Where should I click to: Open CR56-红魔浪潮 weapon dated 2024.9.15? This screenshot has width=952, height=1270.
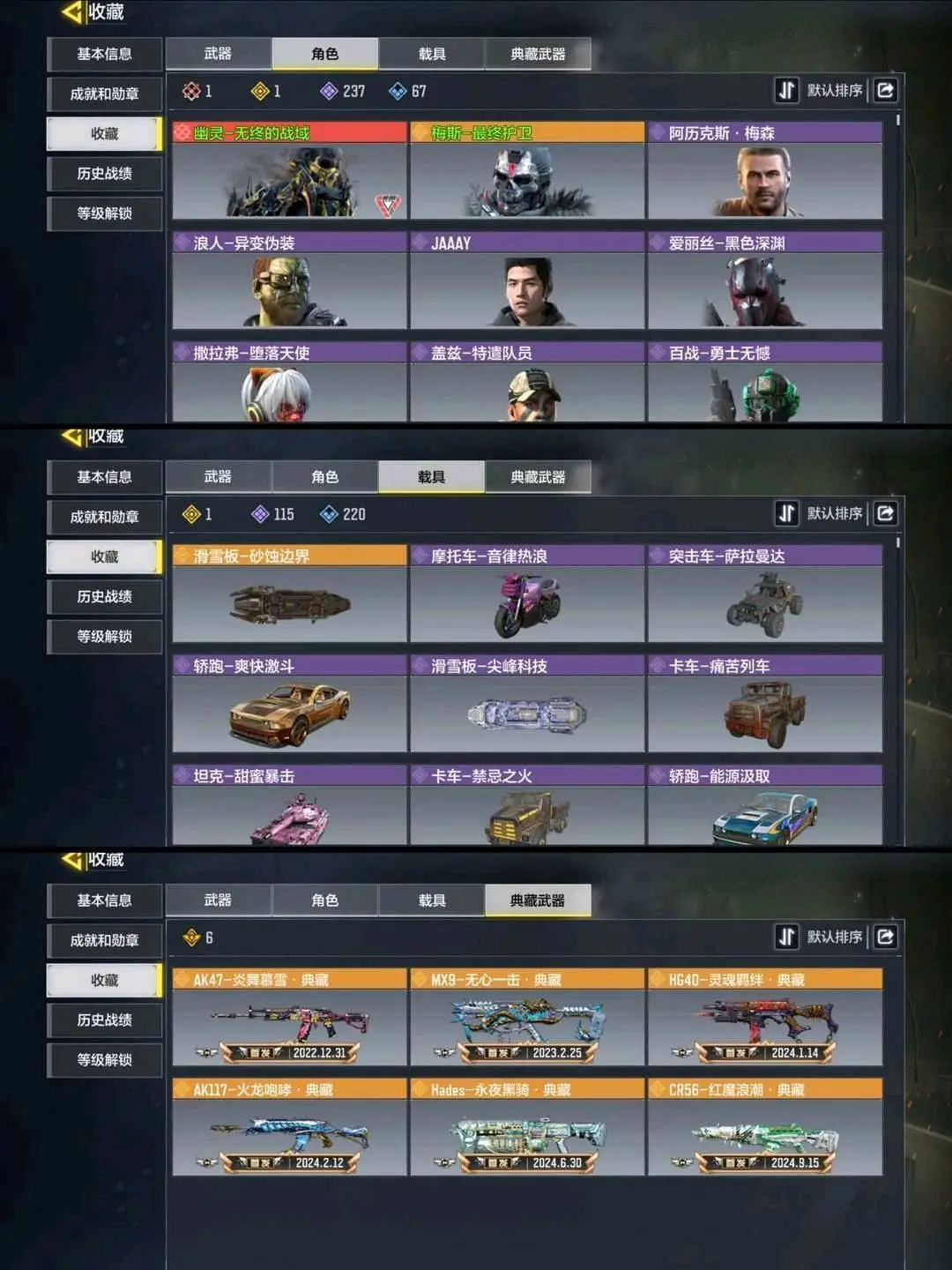pos(765,1127)
